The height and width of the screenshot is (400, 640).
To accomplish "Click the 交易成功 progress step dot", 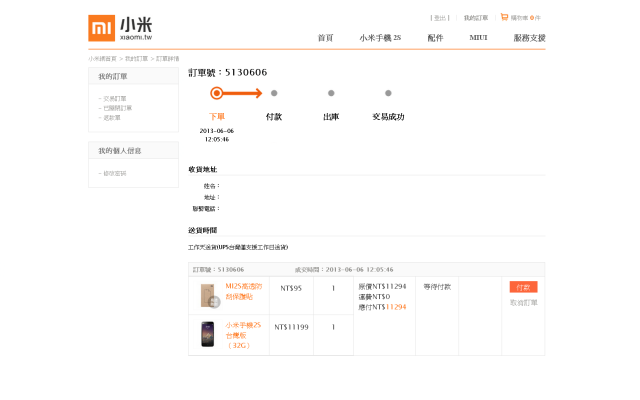I will [x=388, y=93].
